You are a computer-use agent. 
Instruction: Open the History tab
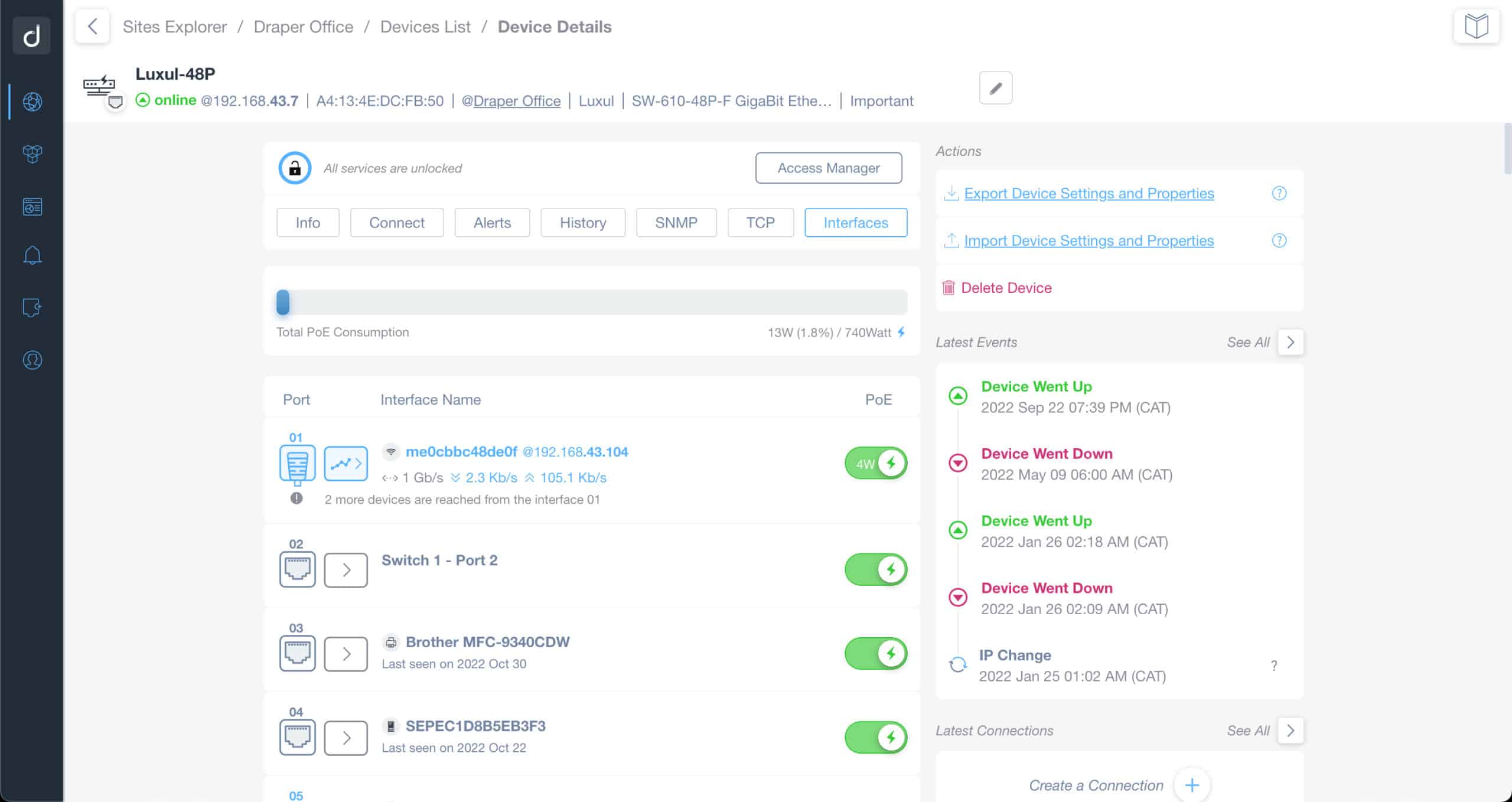point(582,223)
